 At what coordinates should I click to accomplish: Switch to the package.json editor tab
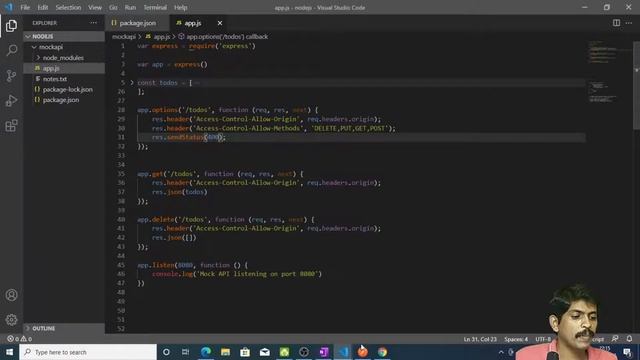coord(138,23)
